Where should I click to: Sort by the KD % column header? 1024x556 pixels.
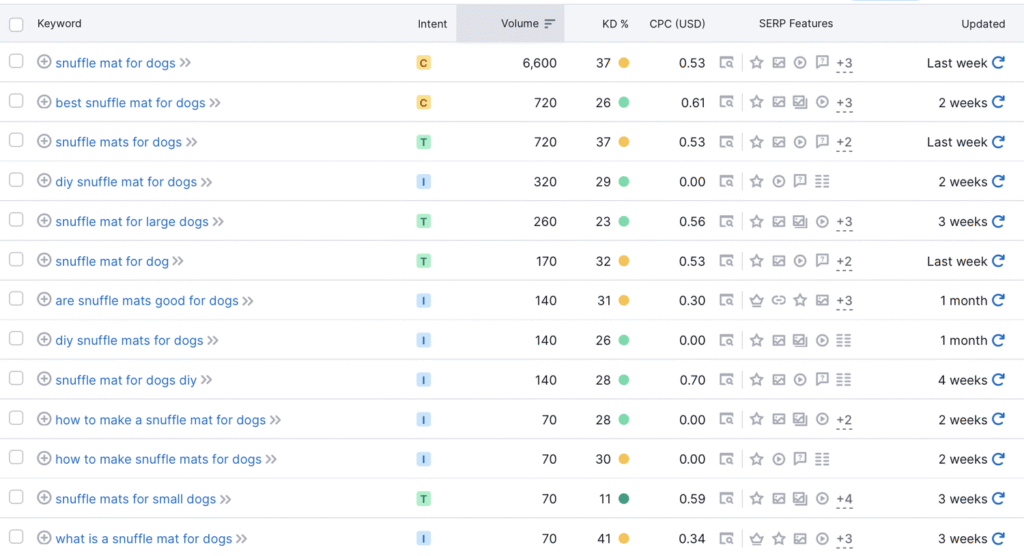pyautogui.click(x=615, y=24)
